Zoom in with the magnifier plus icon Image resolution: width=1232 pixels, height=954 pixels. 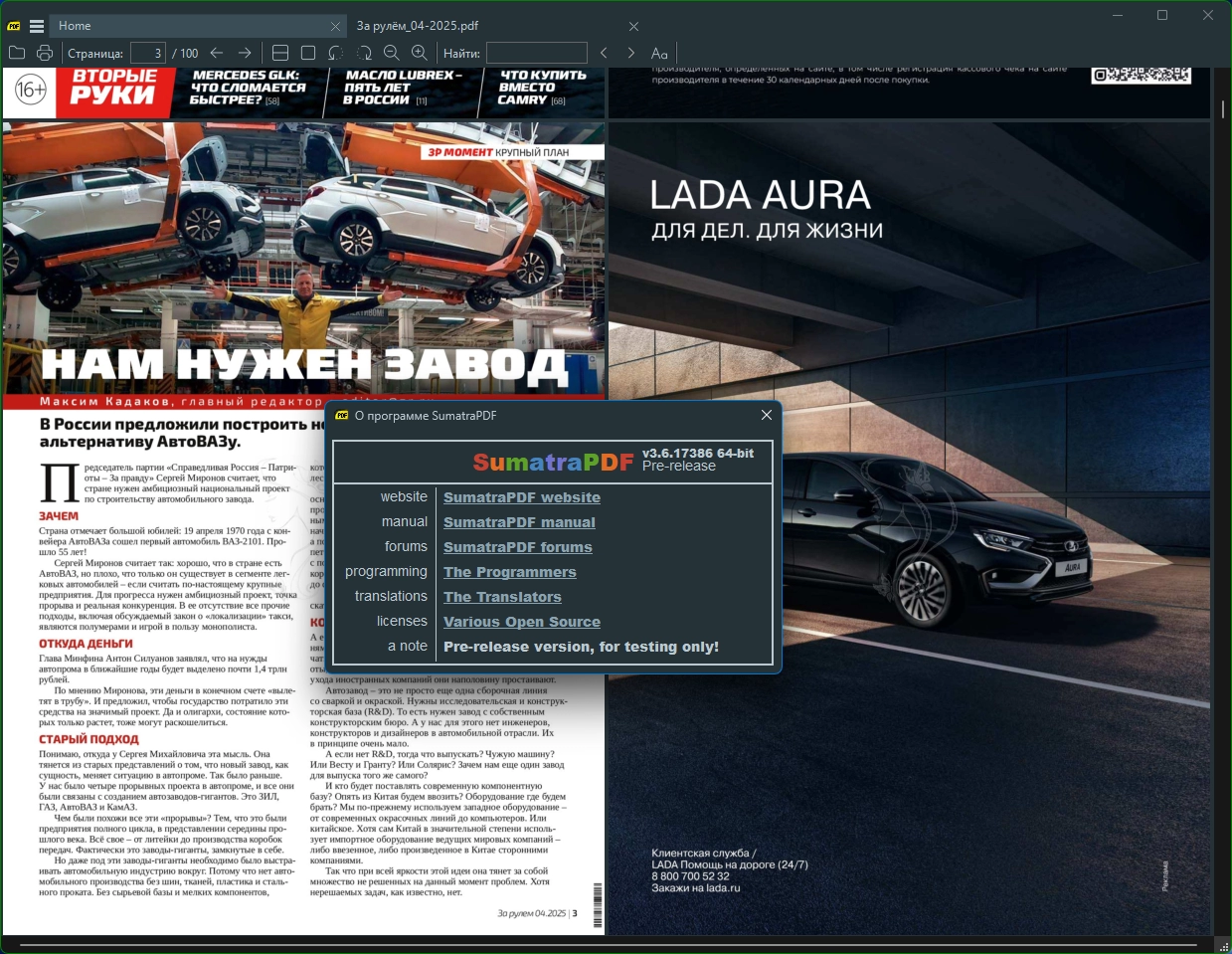(420, 53)
